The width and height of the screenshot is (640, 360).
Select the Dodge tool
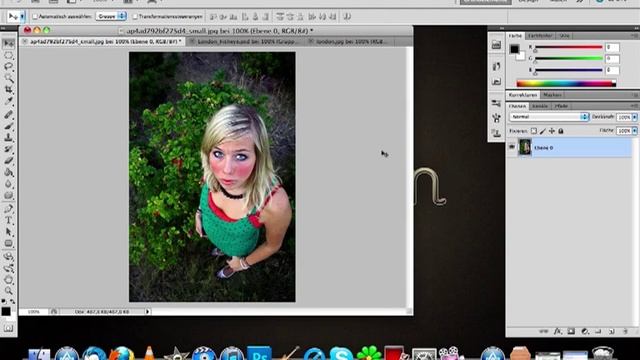coord(9,196)
